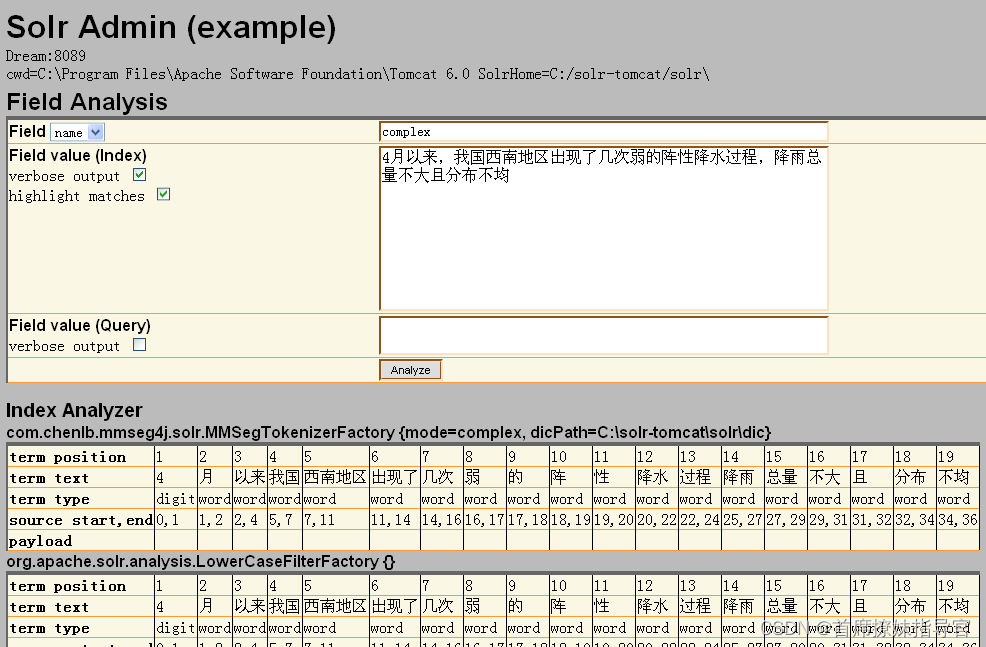Toggle highlight matches checkbox
This screenshot has height=647, width=986.
tap(163, 194)
